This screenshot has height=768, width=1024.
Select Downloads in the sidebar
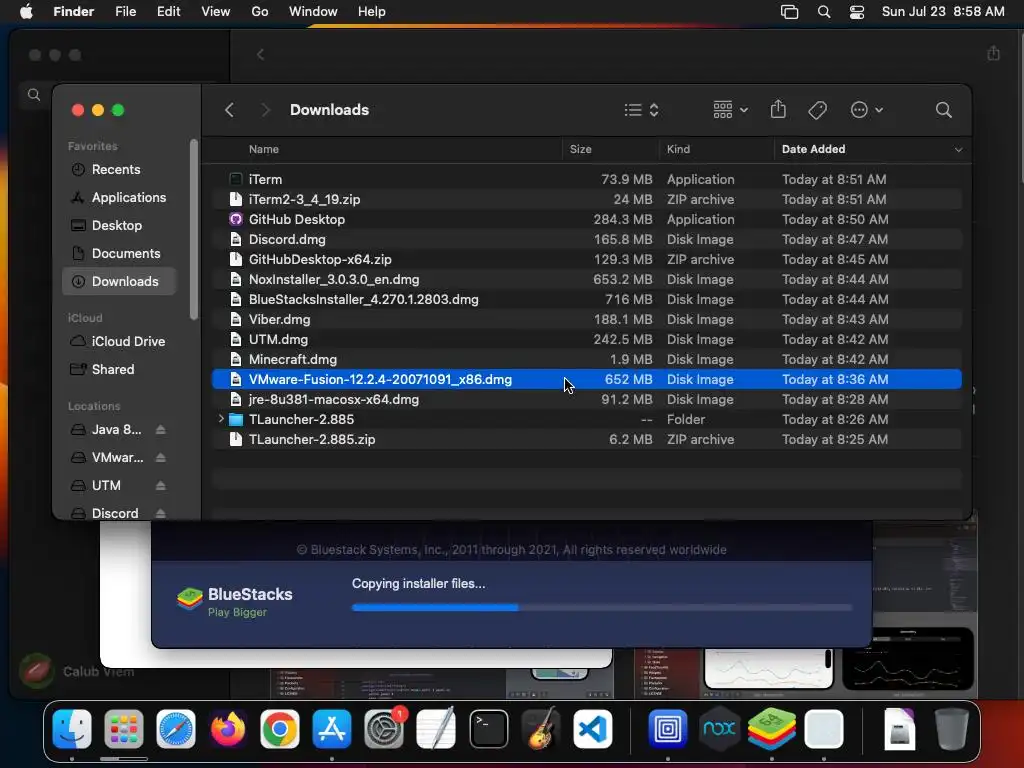(119, 281)
